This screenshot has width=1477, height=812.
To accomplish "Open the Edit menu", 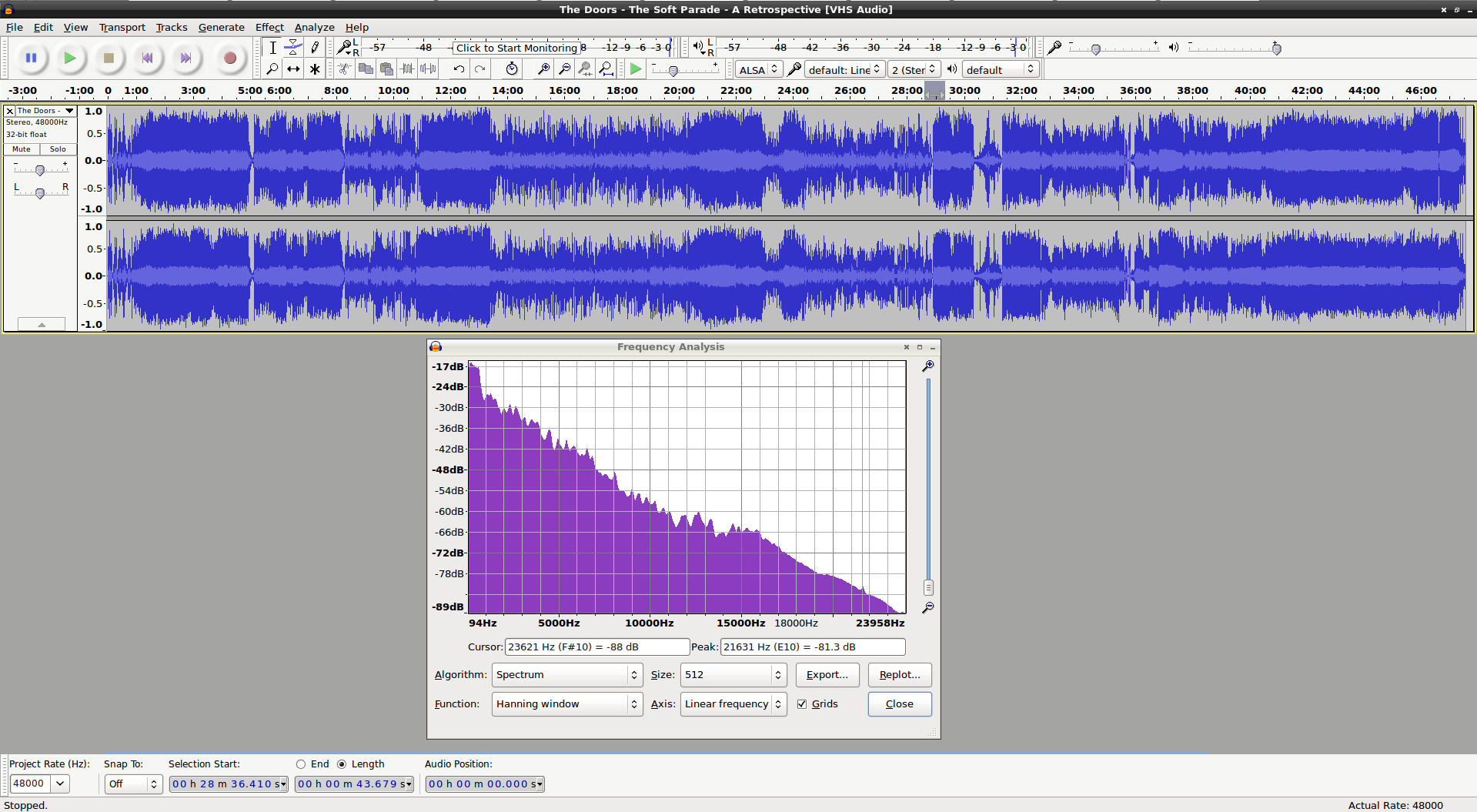I will [43, 27].
